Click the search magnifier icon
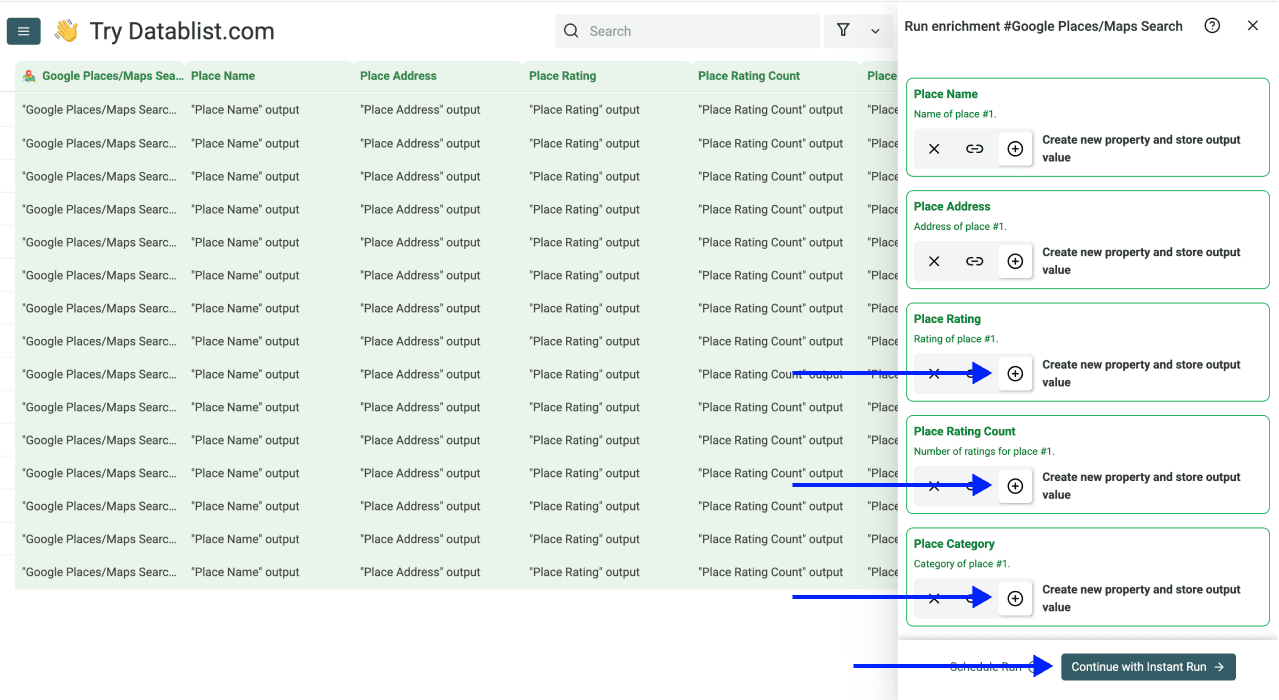The width and height of the screenshot is (1279, 700). click(x=571, y=31)
